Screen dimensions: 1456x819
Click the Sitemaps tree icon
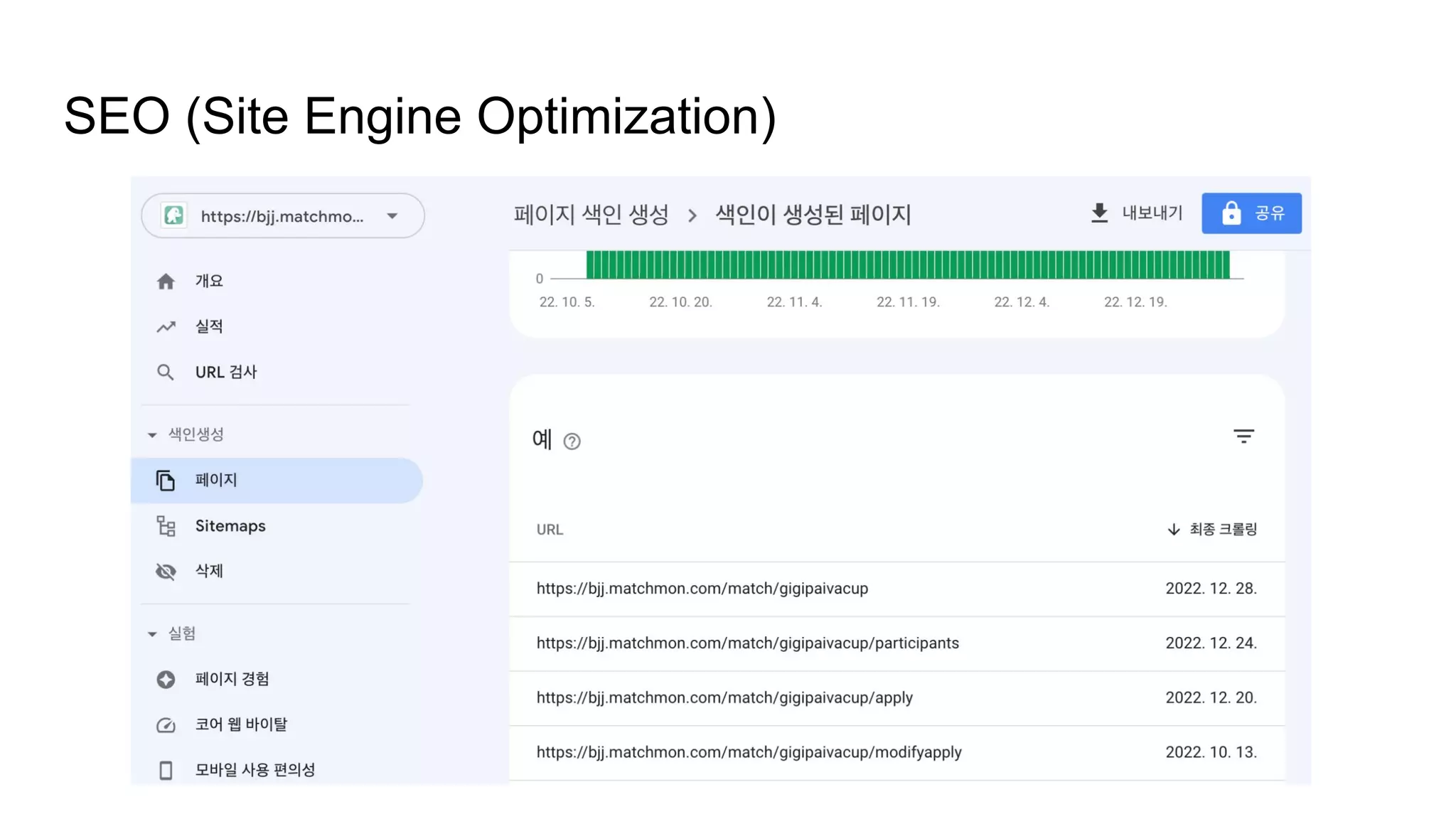tap(166, 526)
